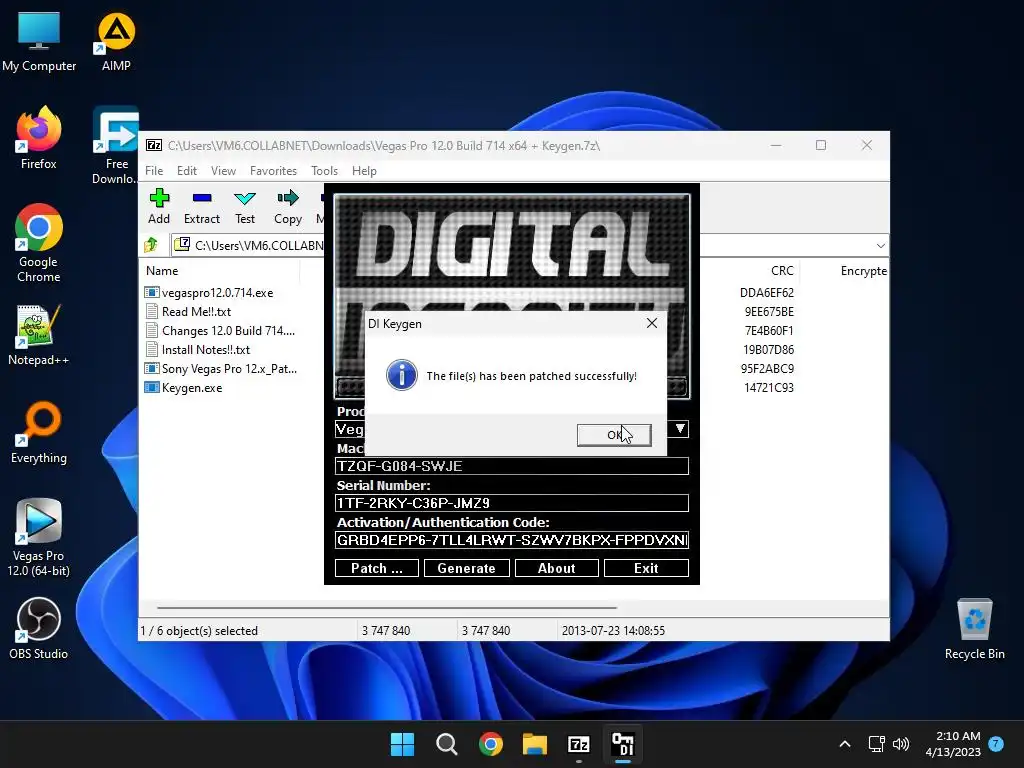The width and height of the screenshot is (1024, 768).
Task: Open the Help menu in 7-Zip
Action: 364,170
